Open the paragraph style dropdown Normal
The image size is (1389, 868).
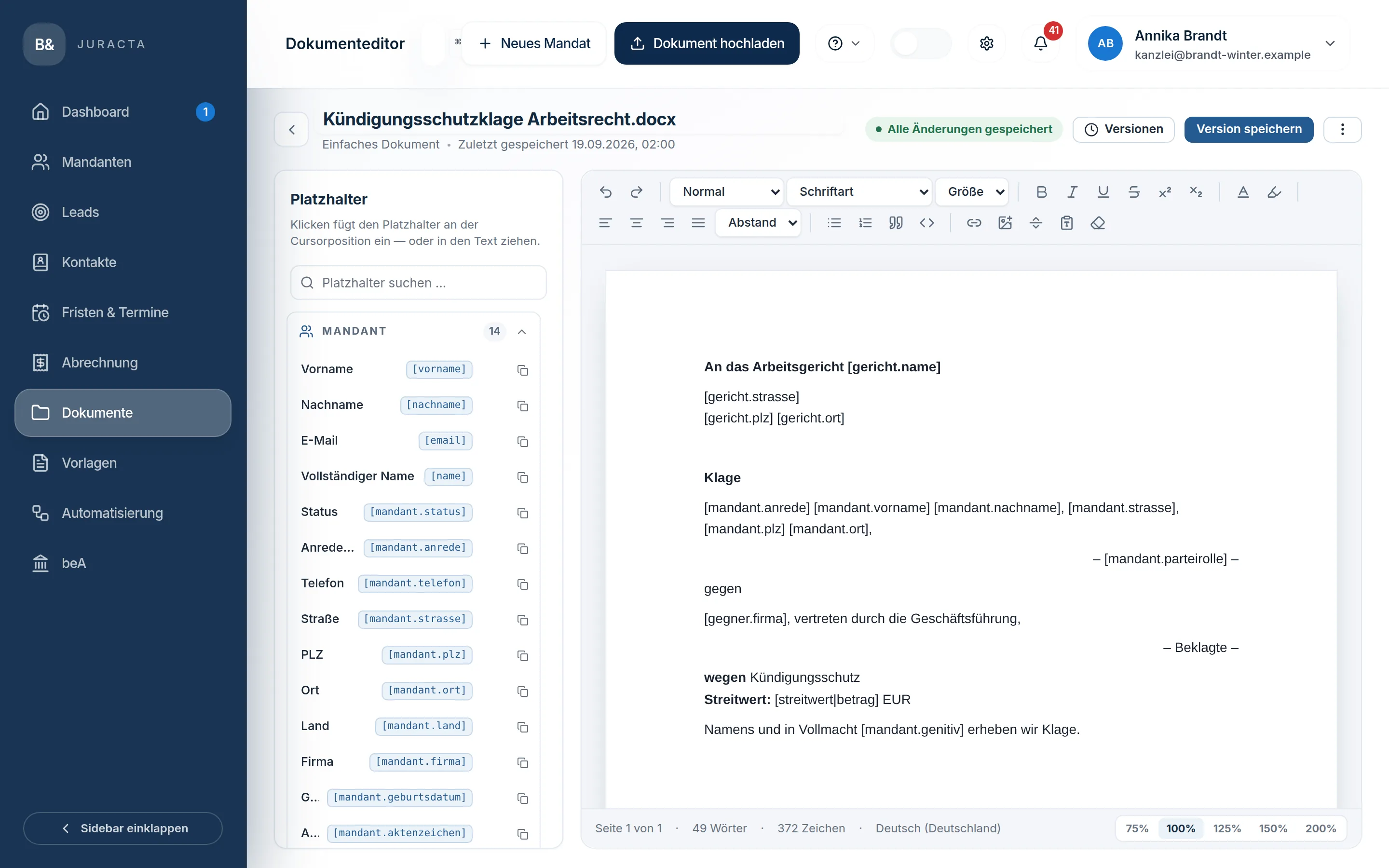coord(727,192)
